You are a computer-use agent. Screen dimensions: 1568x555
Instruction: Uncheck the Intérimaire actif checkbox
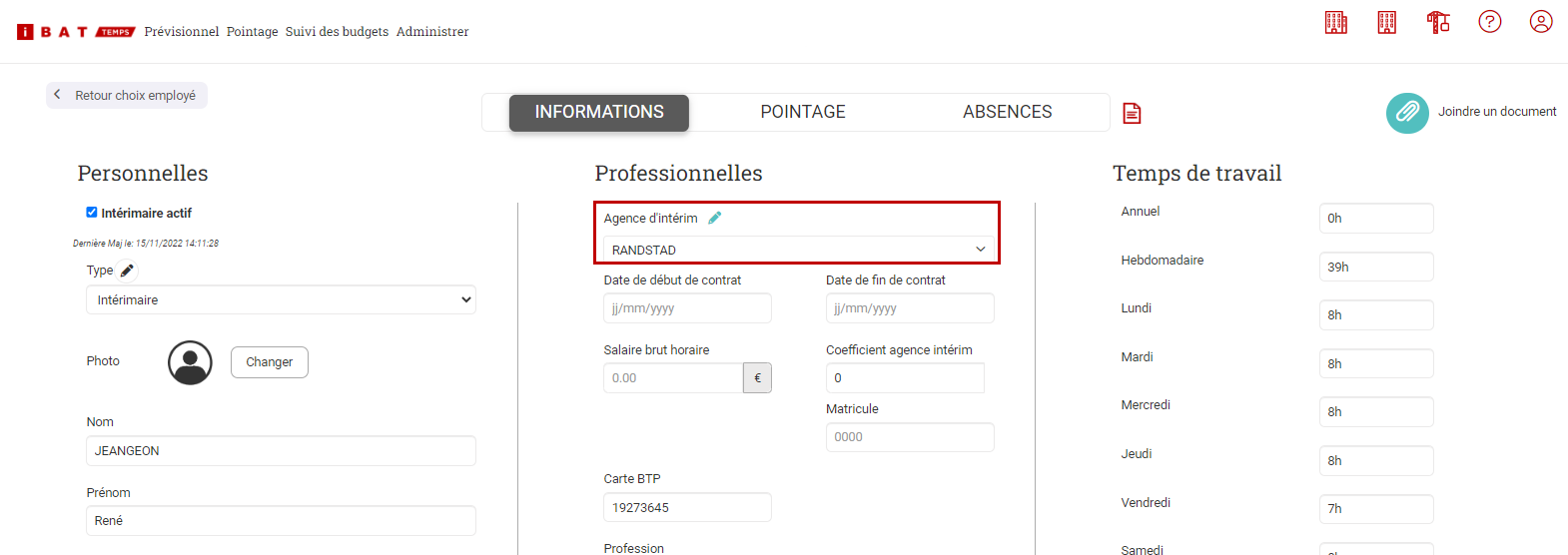[x=92, y=213]
